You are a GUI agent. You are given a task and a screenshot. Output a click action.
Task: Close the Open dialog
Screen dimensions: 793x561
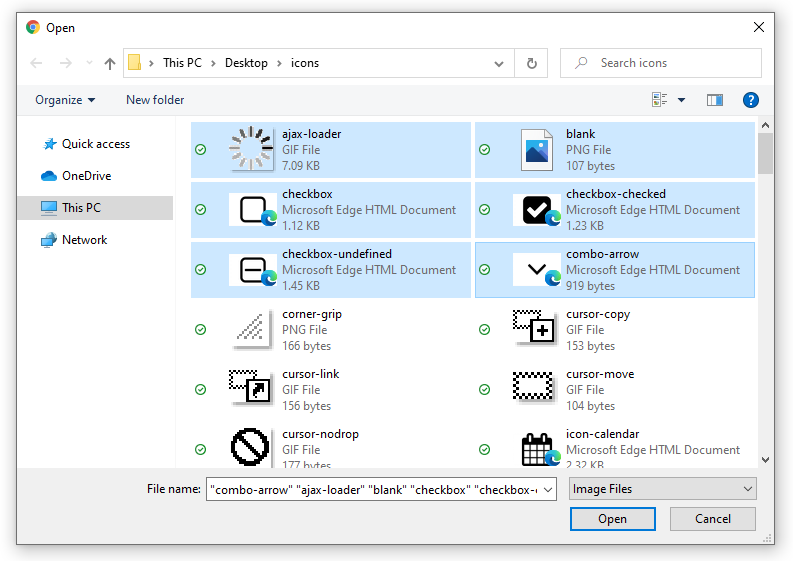pyautogui.click(x=759, y=27)
